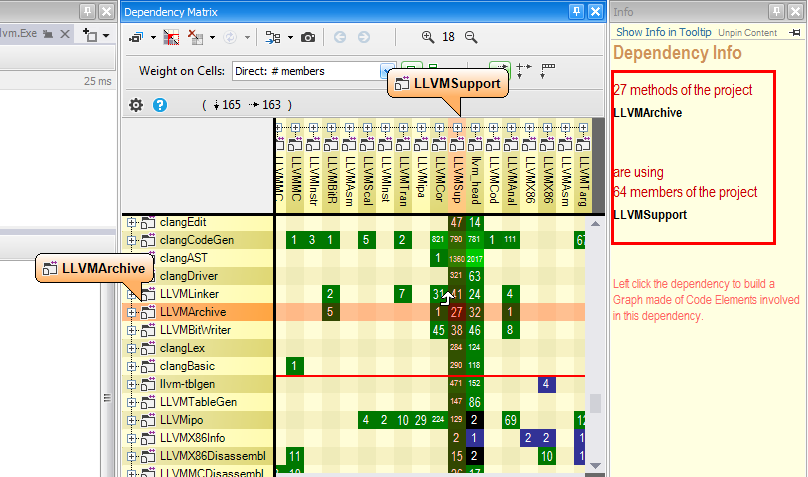Click the navigate back arrow
This screenshot has width=808, height=477.
[340, 37]
